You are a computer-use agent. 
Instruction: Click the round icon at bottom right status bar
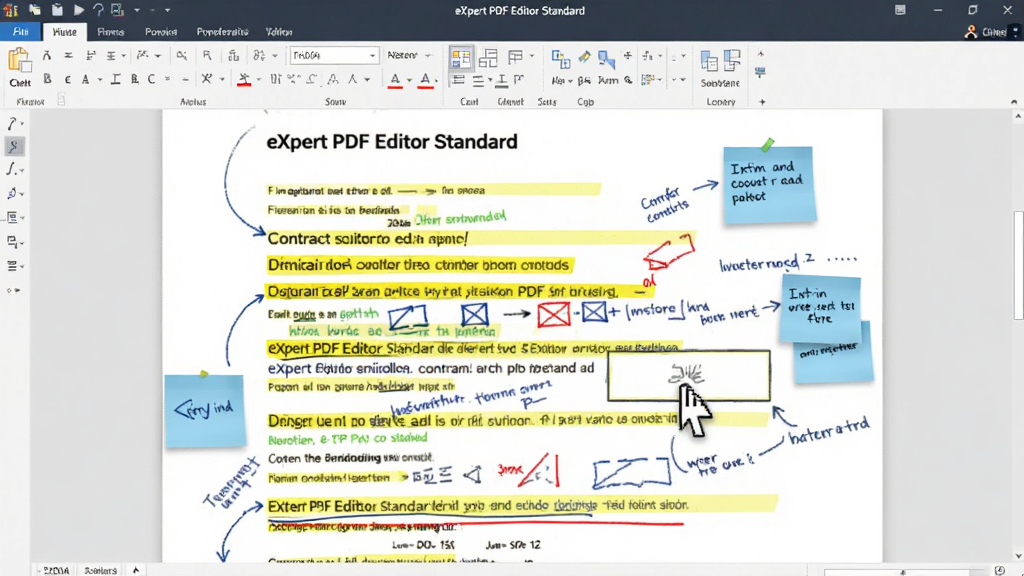[x=999, y=571]
